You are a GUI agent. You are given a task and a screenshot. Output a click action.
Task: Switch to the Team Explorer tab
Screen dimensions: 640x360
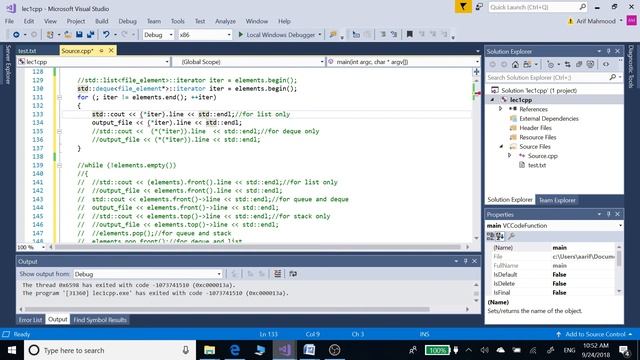coord(557,200)
